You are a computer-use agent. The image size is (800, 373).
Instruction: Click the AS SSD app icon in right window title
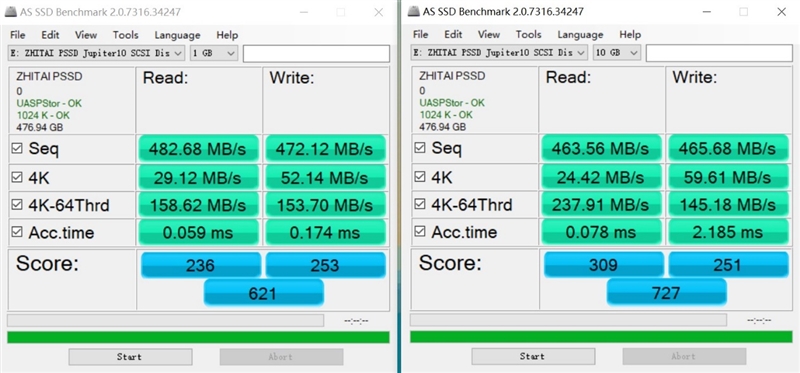click(414, 11)
